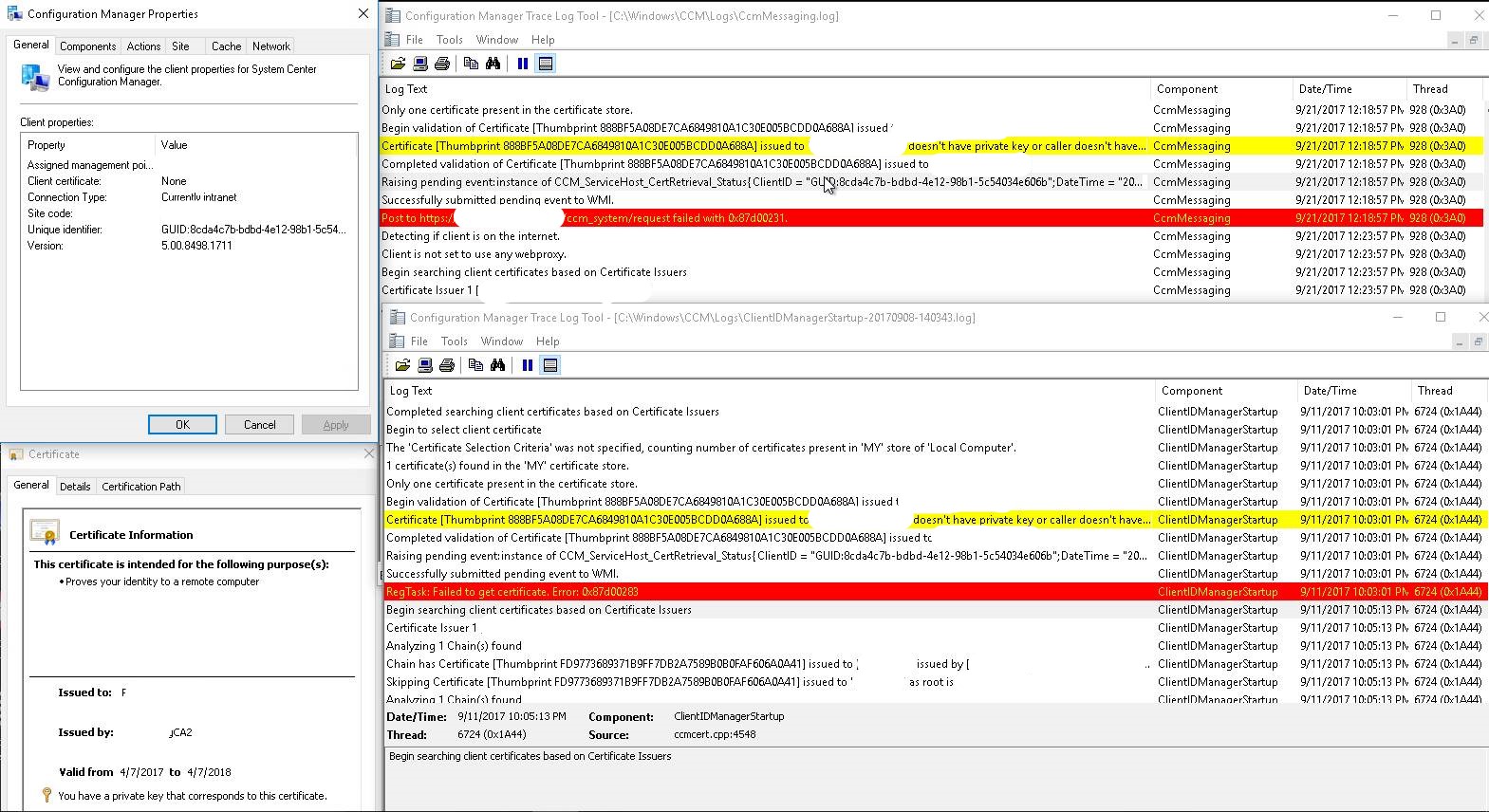Click Open icon in CcmMessaging.log window toolbar
1489x812 pixels.
click(x=398, y=64)
